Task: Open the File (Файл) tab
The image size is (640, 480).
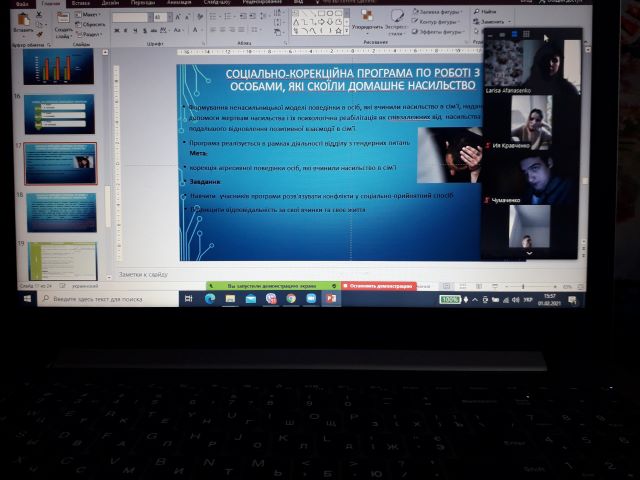Action: tap(22, 4)
